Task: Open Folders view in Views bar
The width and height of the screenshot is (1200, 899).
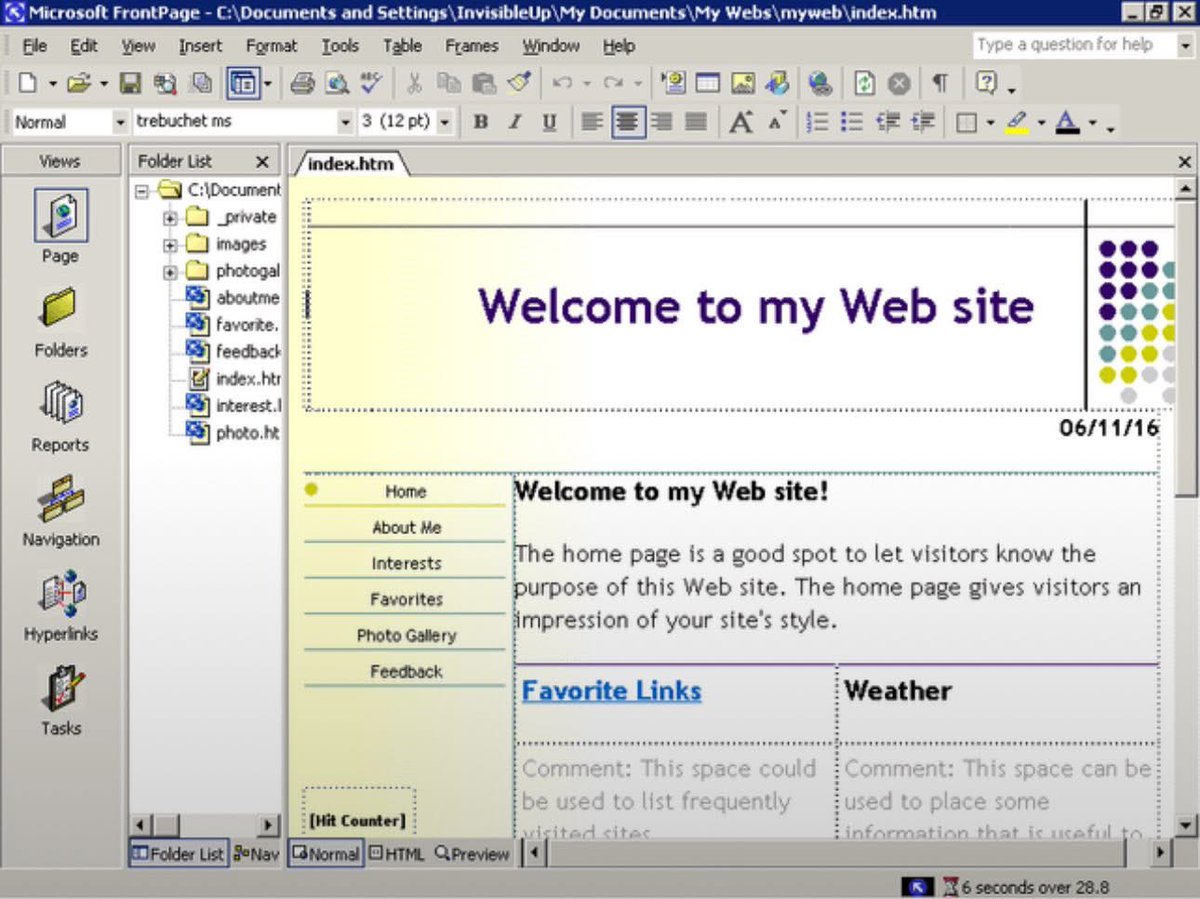Action: [x=61, y=323]
